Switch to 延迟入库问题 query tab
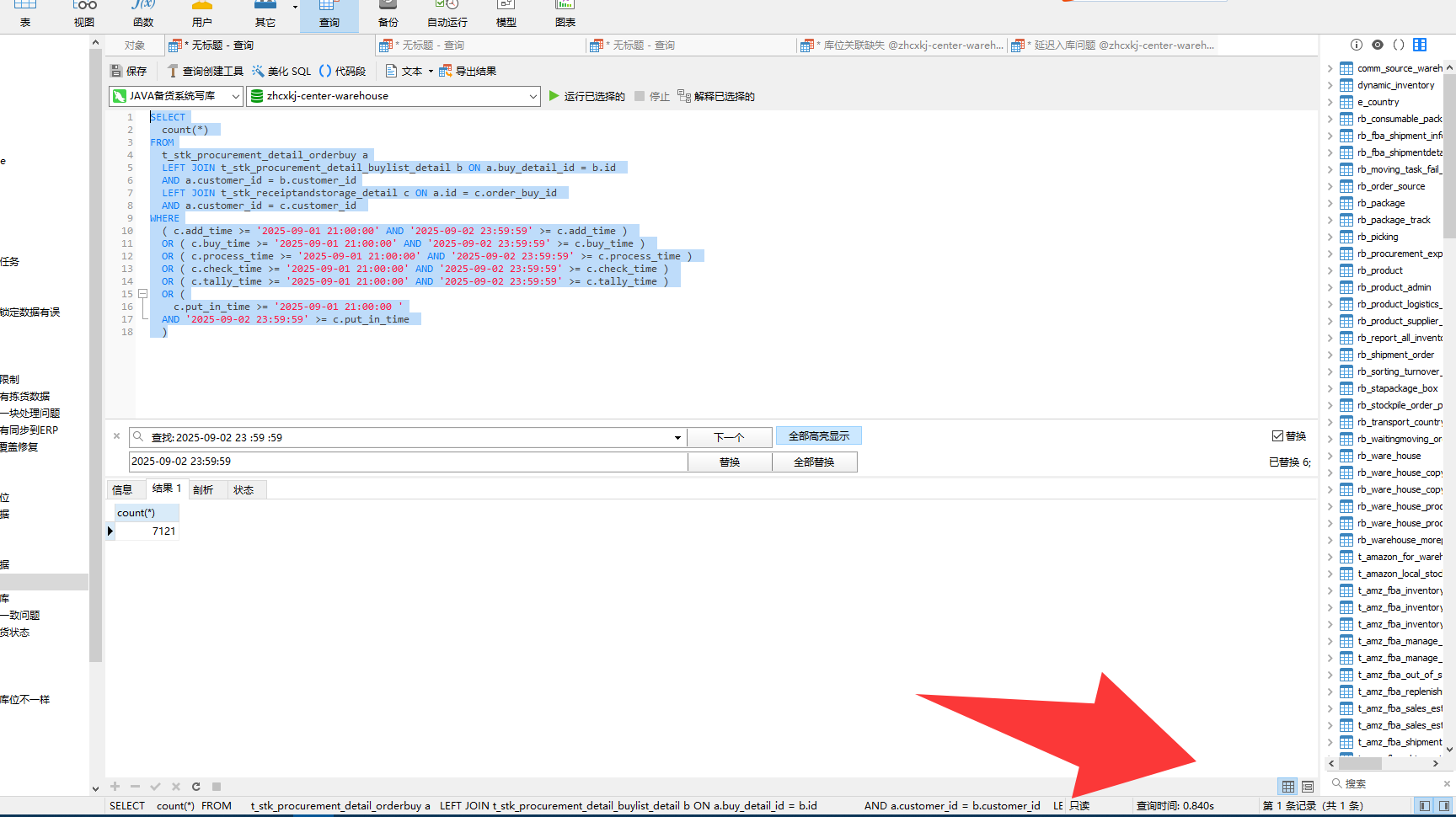This screenshot has width=1456, height=817. 1114,45
